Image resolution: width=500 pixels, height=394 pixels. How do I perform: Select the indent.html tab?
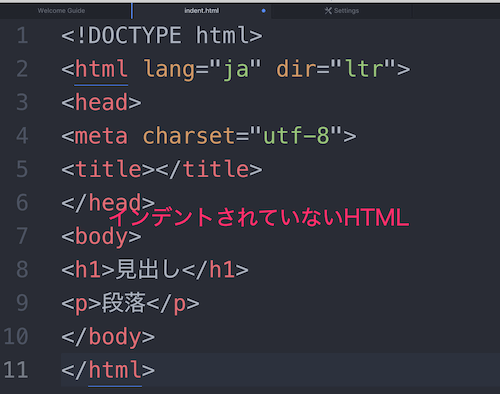tap(202, 11)
